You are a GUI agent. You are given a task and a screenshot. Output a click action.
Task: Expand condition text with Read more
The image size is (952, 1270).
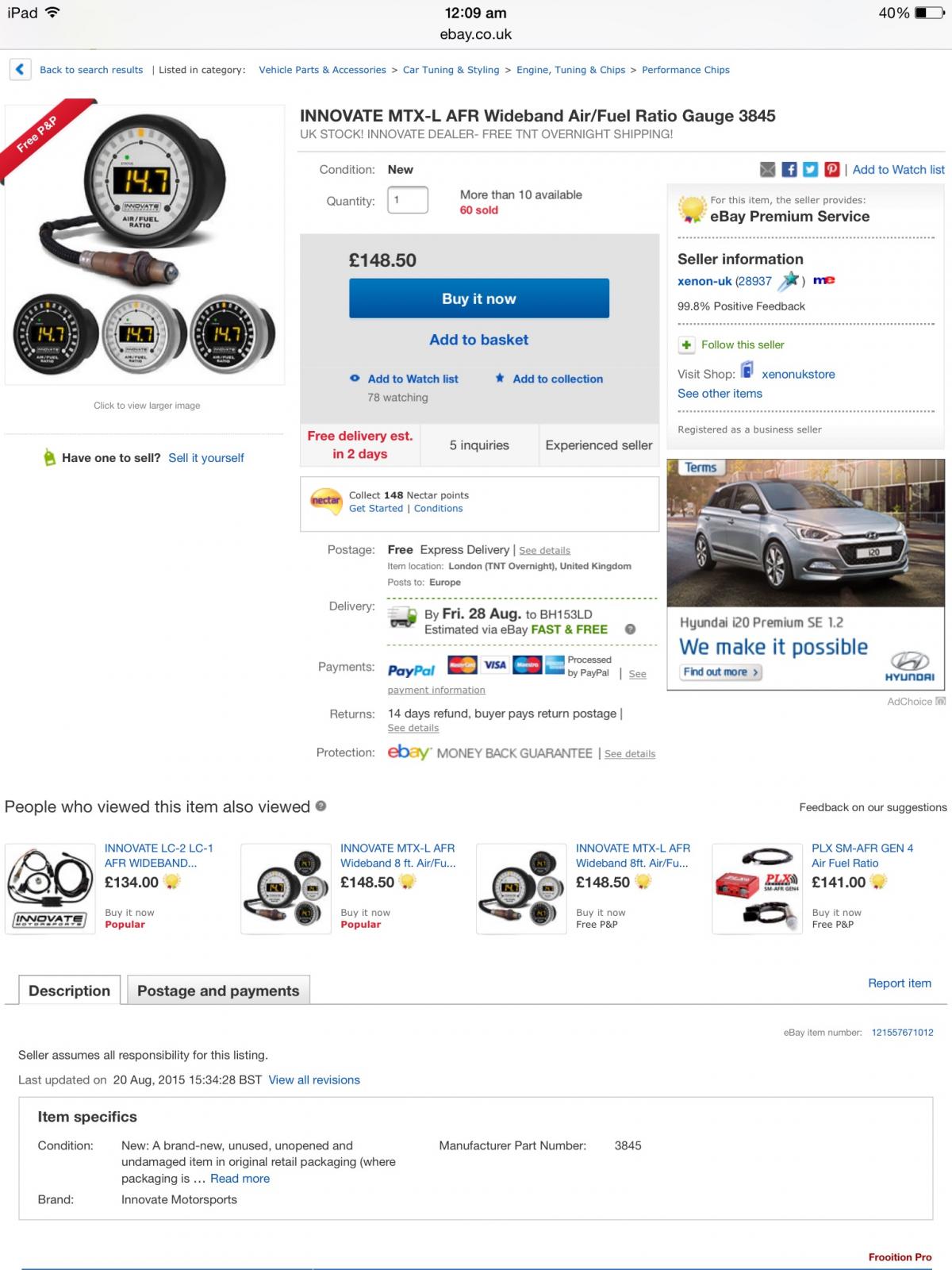(x=240, y=1179)
